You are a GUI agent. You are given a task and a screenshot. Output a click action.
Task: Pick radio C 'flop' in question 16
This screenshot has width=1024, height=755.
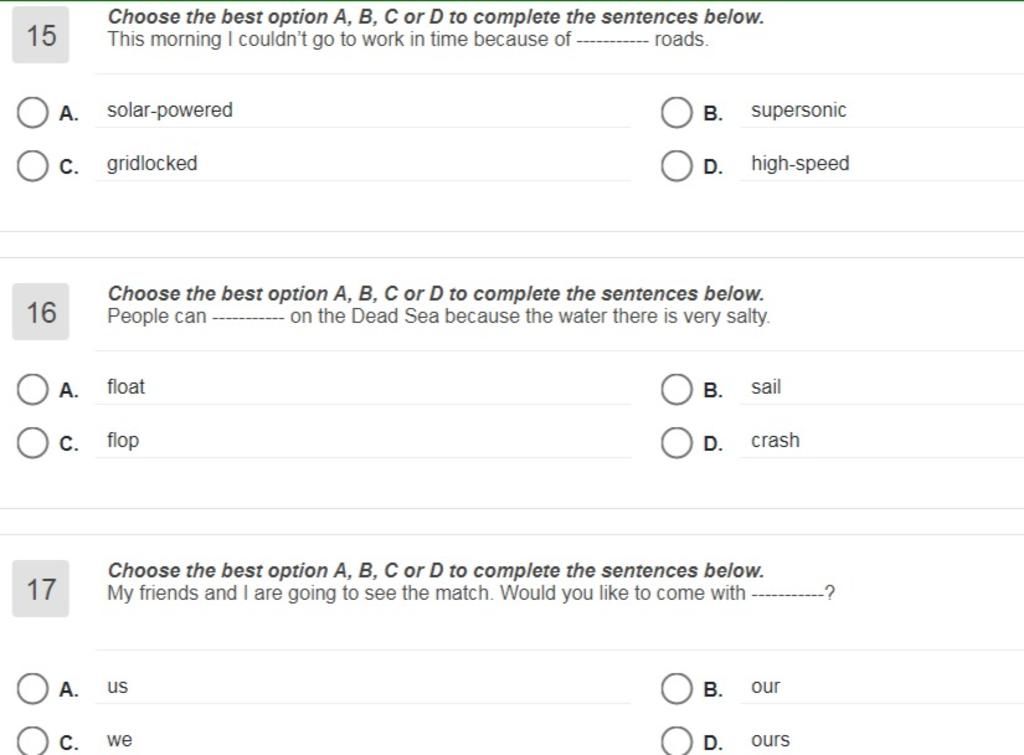pyautogui.click(x=32, y=443)
